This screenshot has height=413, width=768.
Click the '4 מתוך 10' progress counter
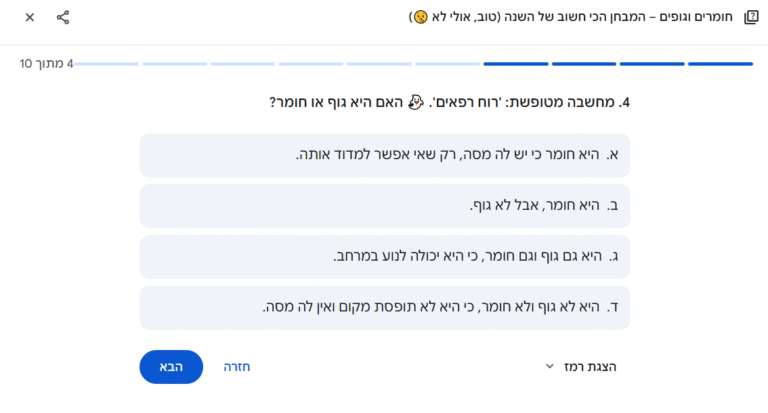coord(46,64)
